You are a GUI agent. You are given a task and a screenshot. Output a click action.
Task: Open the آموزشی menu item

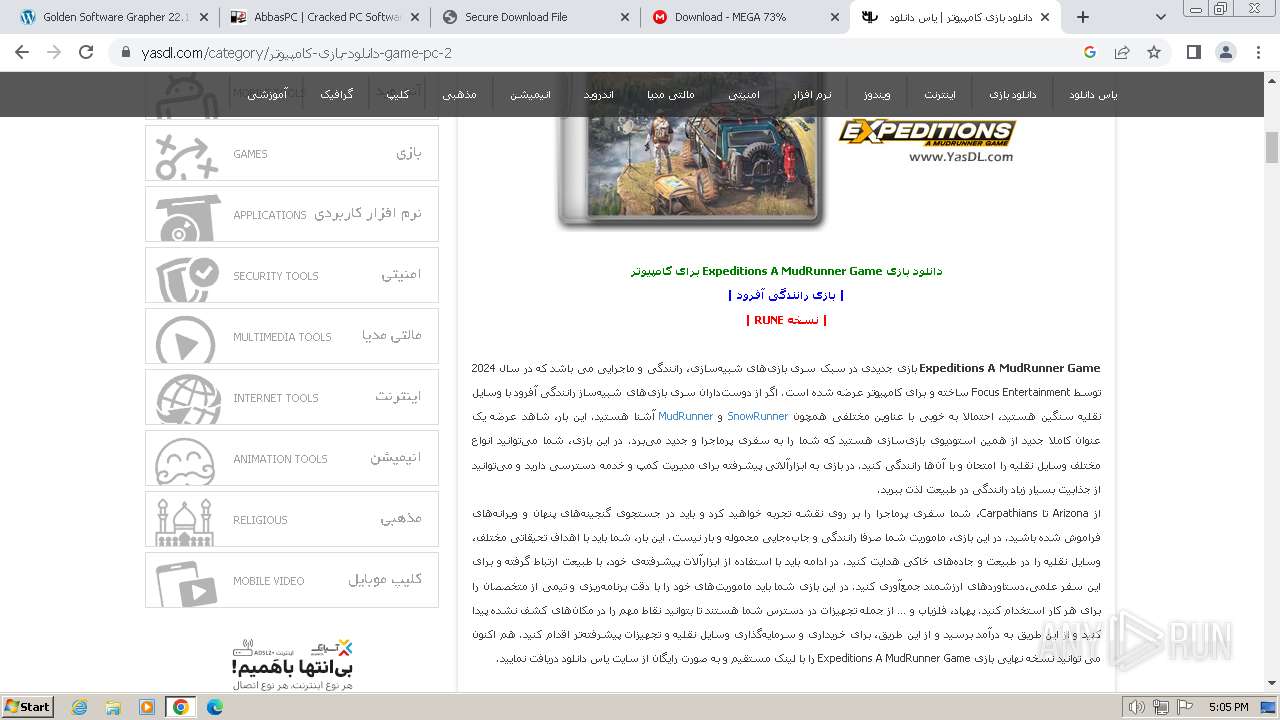[x=267, y=94]
